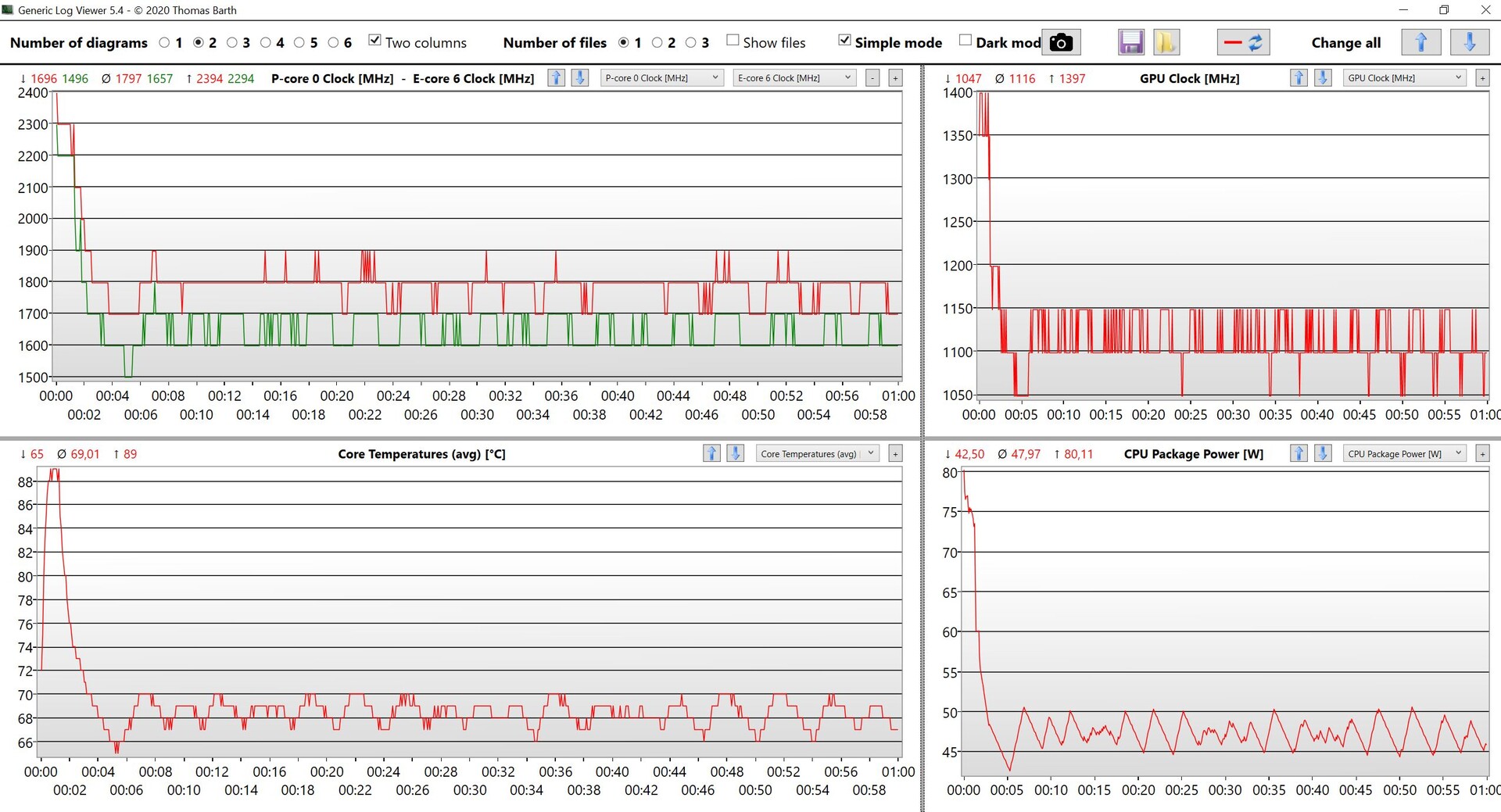
Task: Enable the Show files checkbox
Action: (x=733, y=41)
